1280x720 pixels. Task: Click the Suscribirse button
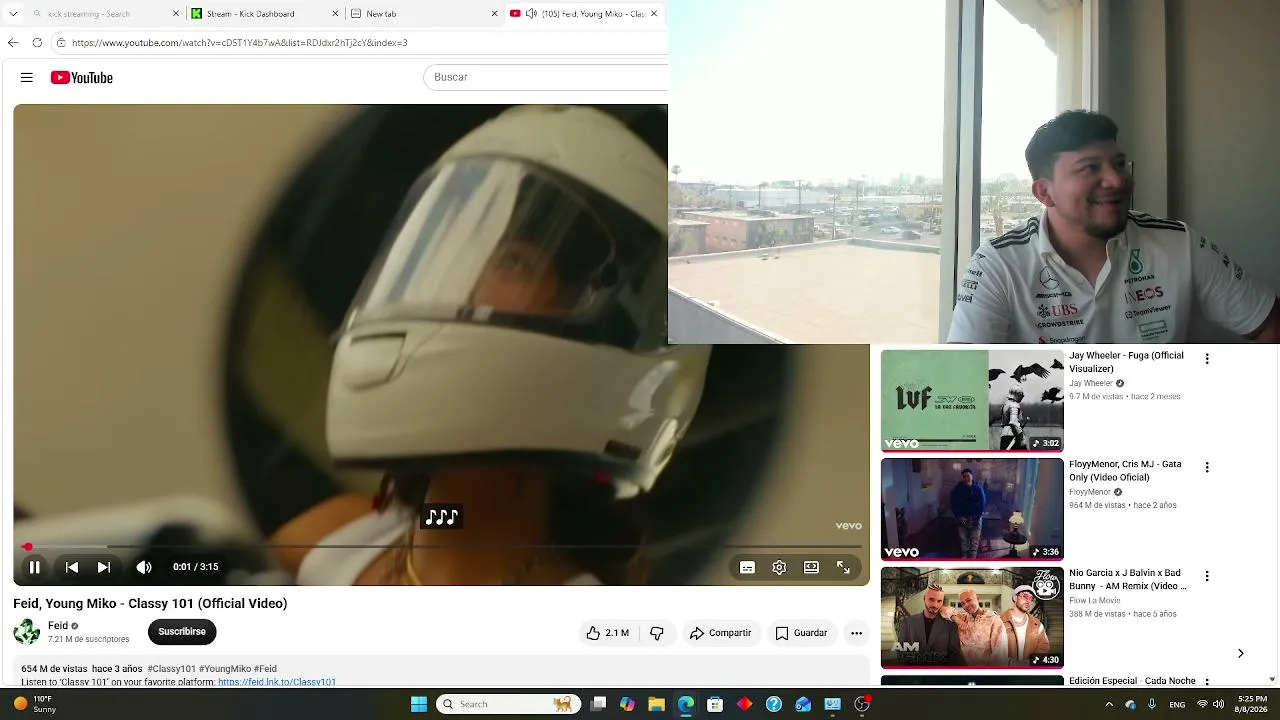tap(182, 632)
